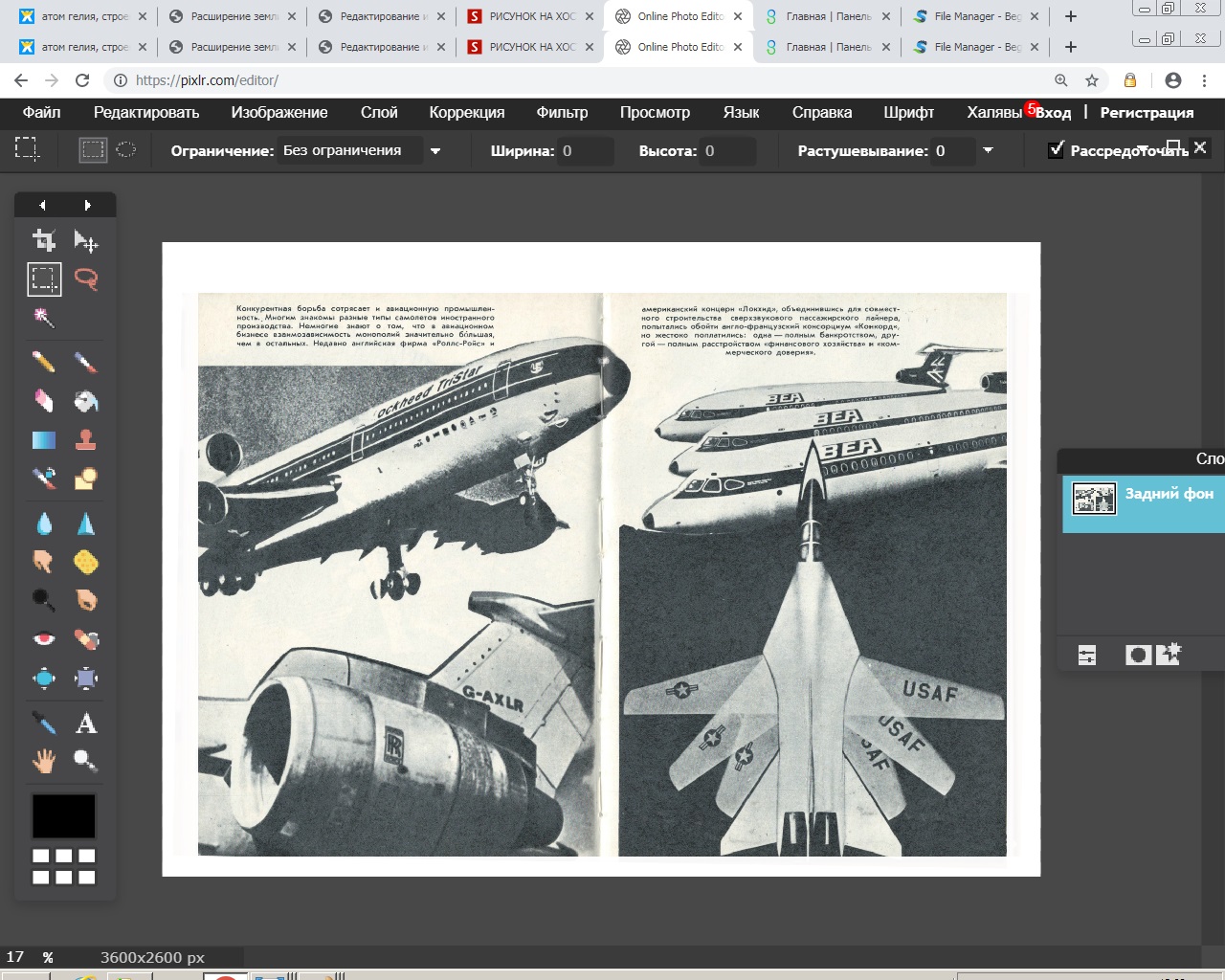Add layer mask in layers panel

pyautogui.click(x=1138, y=655)
